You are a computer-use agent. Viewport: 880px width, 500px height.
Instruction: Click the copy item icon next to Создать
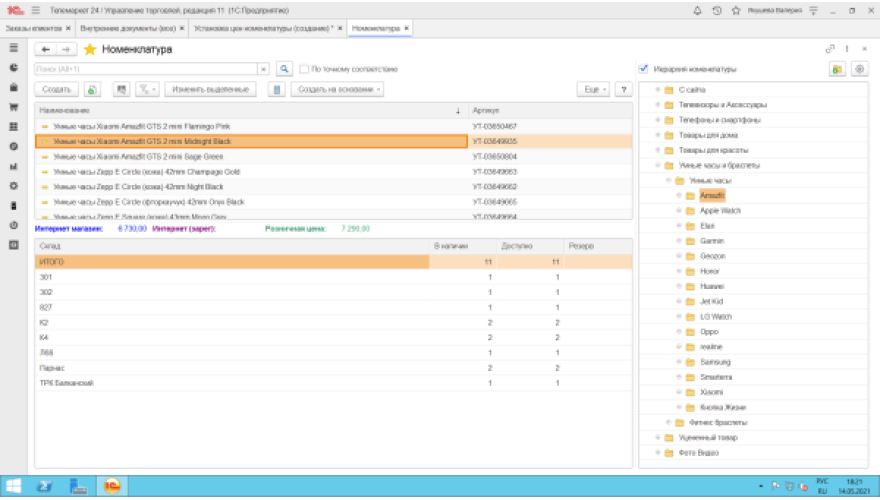pos(93,89)
